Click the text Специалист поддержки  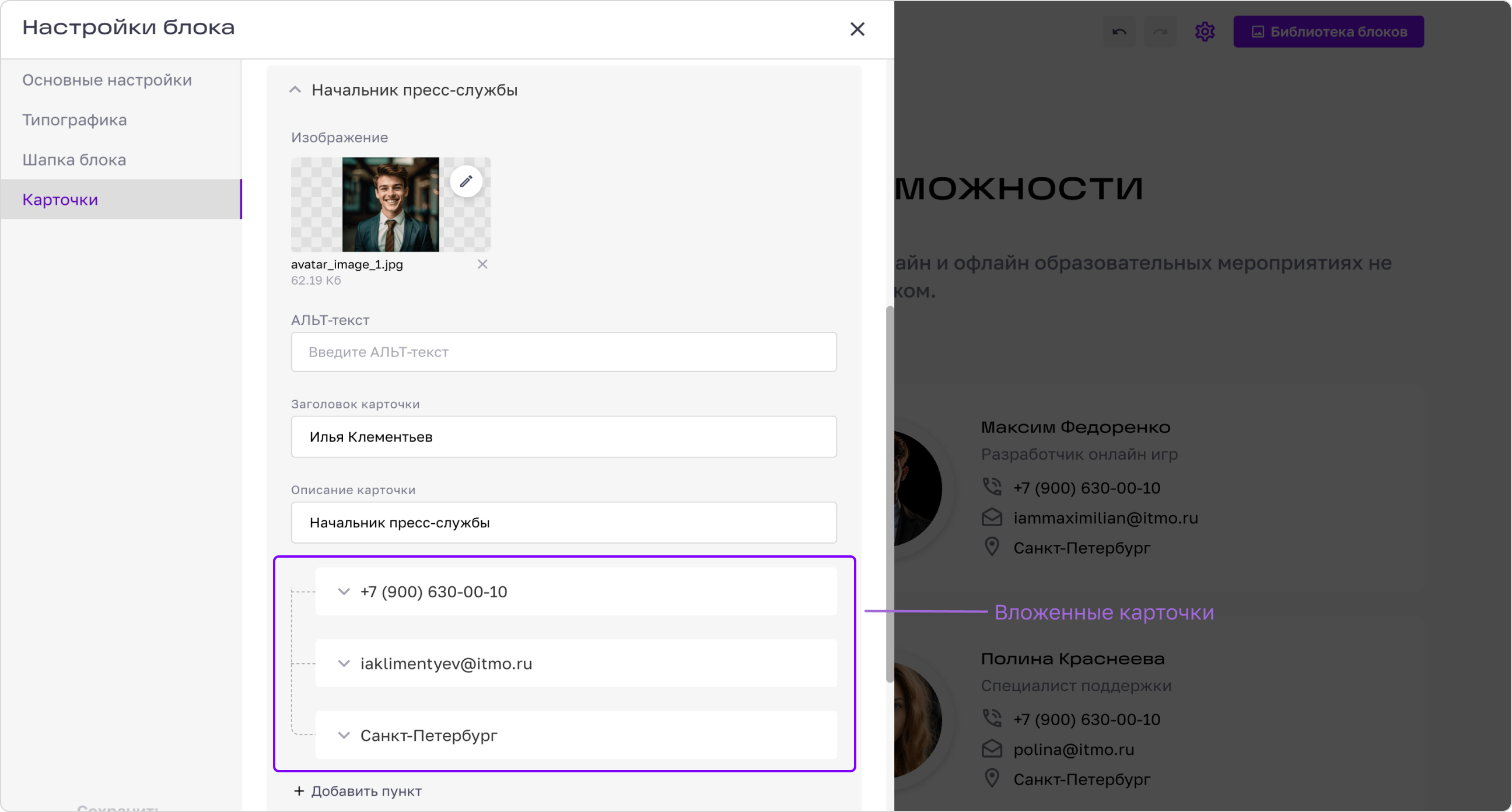(1076, 686)
